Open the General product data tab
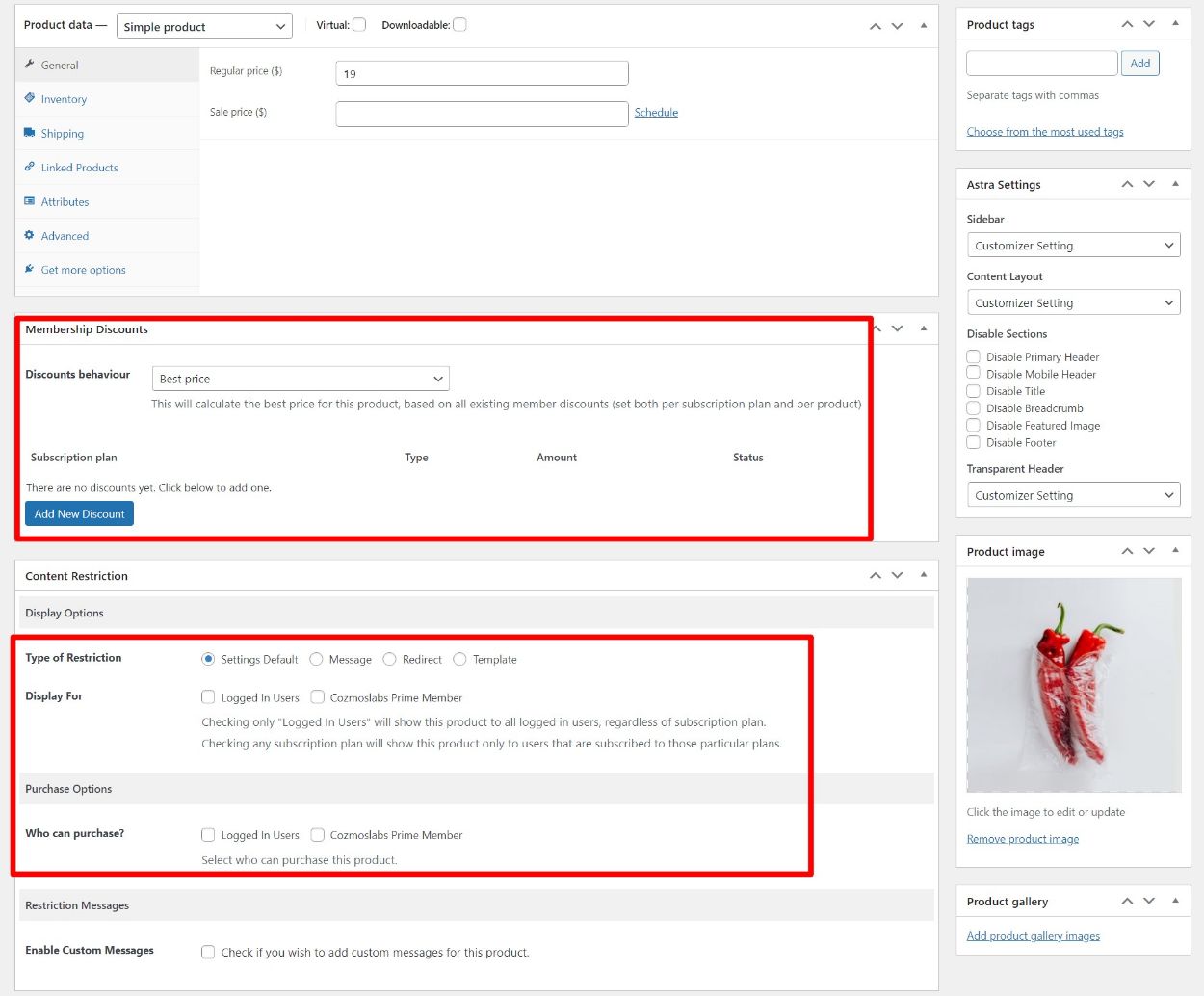 tap(107, 65)
